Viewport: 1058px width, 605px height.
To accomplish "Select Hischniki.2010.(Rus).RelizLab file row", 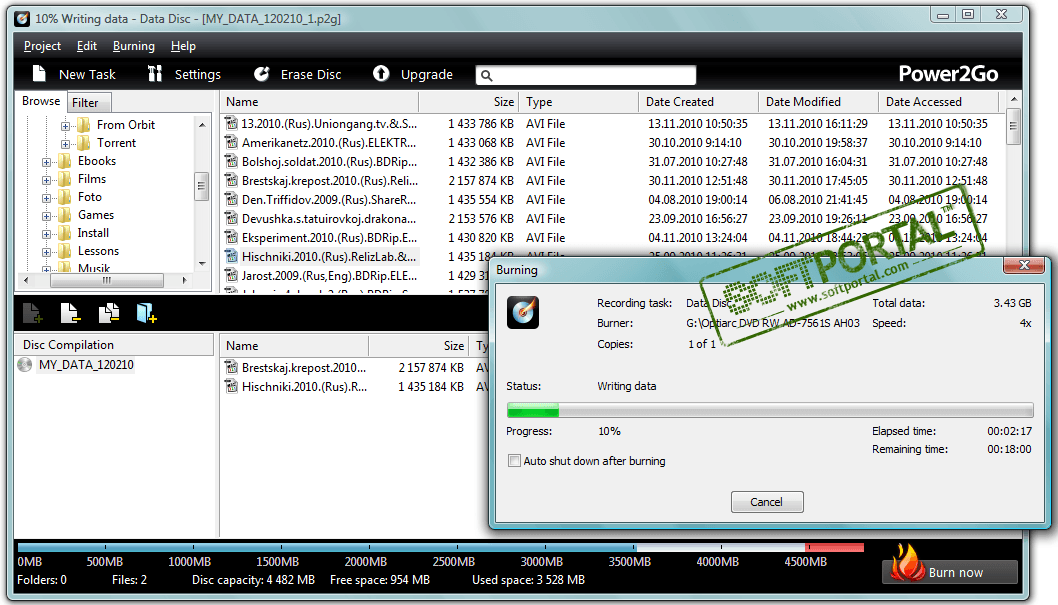I will point(321,256).
